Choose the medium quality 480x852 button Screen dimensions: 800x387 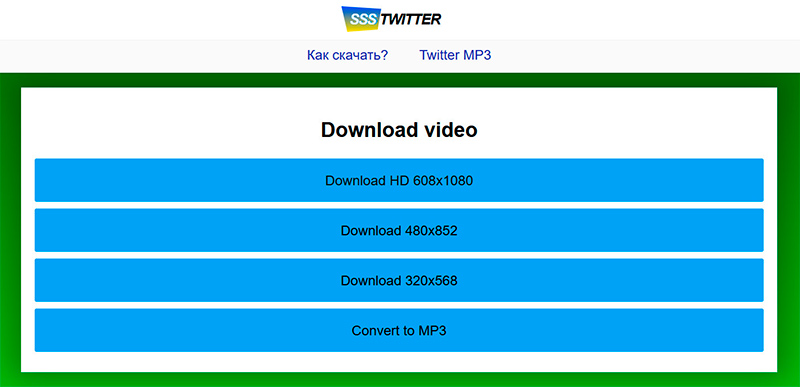click(x=399, y=230)
